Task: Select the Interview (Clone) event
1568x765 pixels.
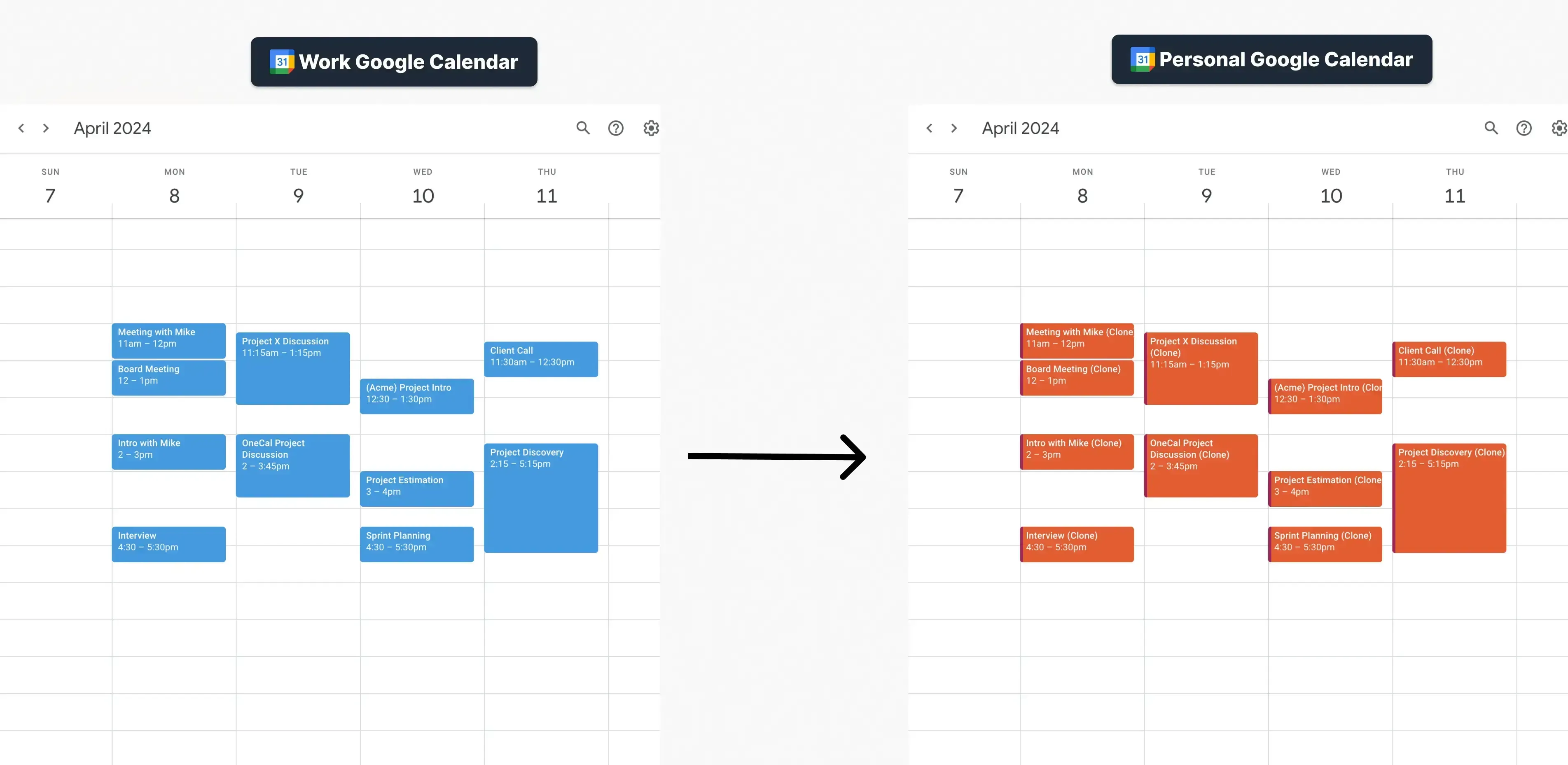Action: [x=1077, y=543]
